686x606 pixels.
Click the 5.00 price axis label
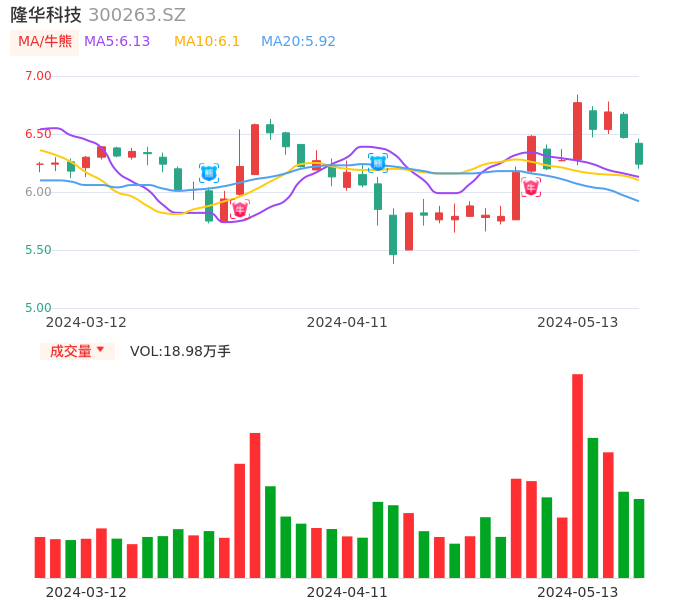(x=38, y=308)
